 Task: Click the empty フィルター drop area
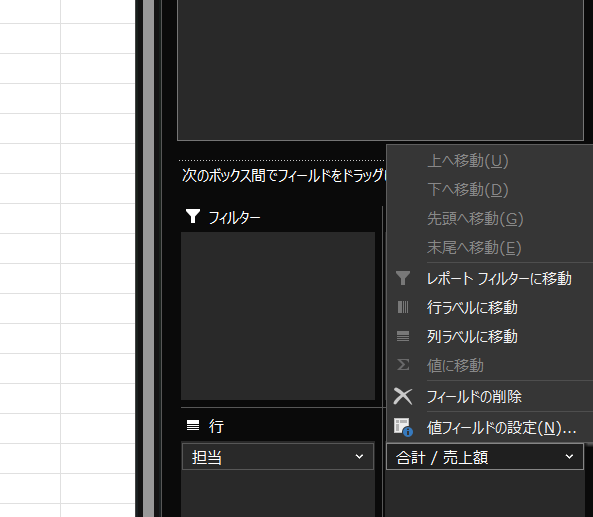[x=278, y=316]
